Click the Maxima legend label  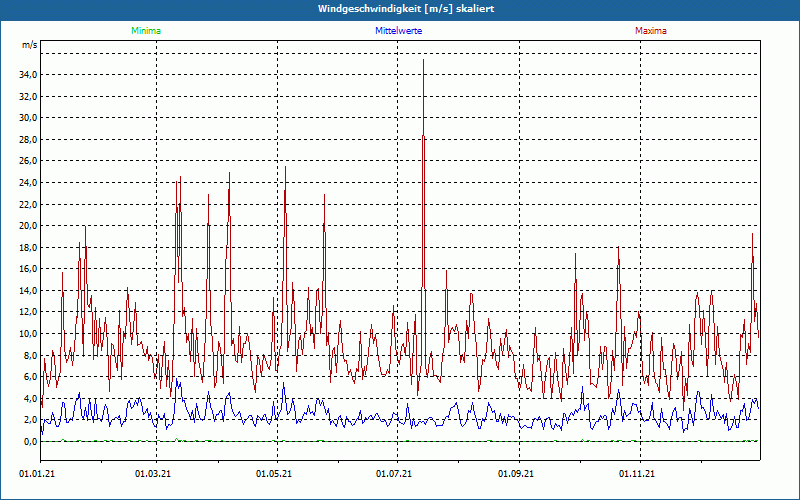click(651, 31)
